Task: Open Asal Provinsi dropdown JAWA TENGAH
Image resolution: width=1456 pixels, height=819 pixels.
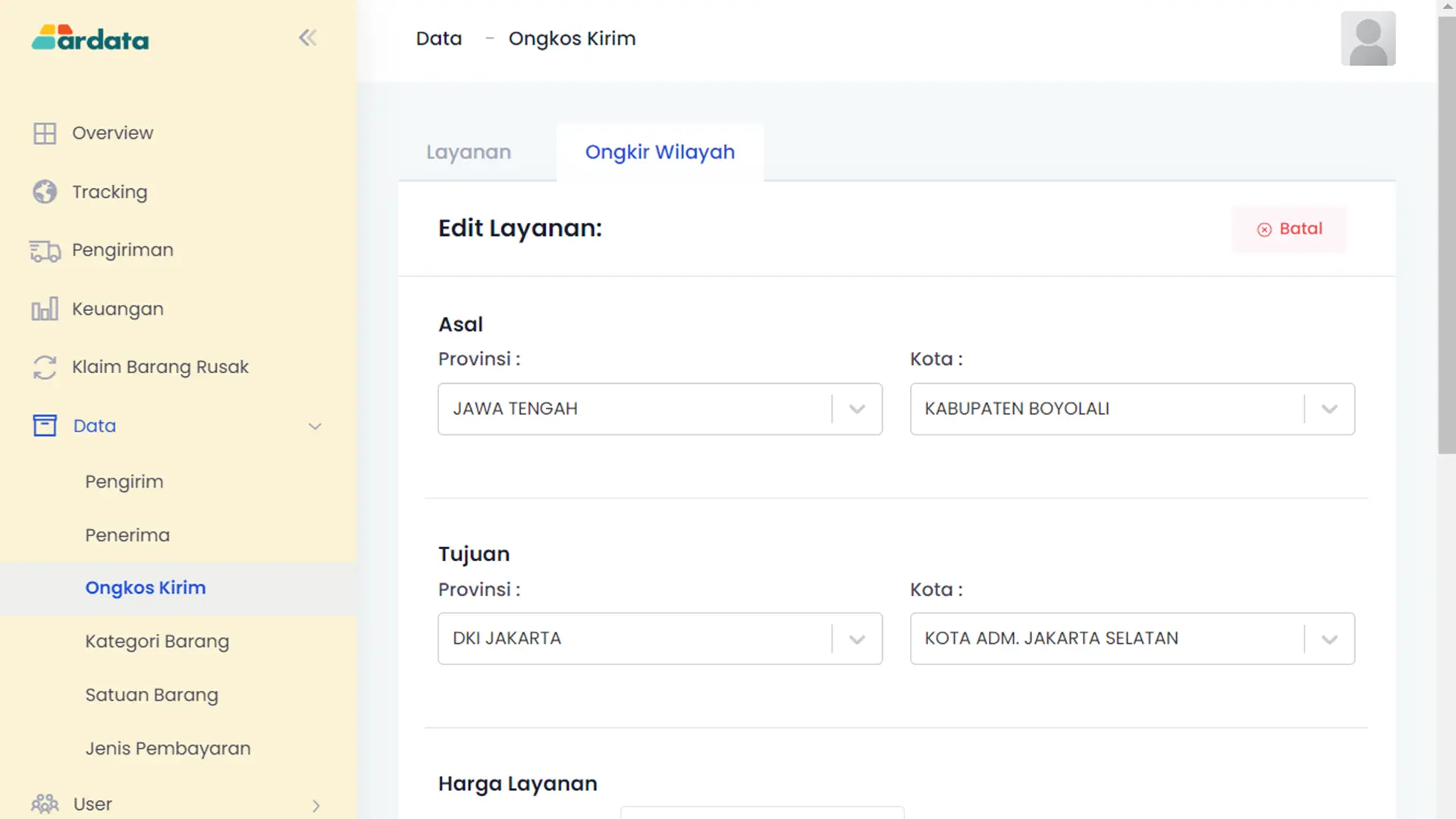Action: click(x=660, y=409)
